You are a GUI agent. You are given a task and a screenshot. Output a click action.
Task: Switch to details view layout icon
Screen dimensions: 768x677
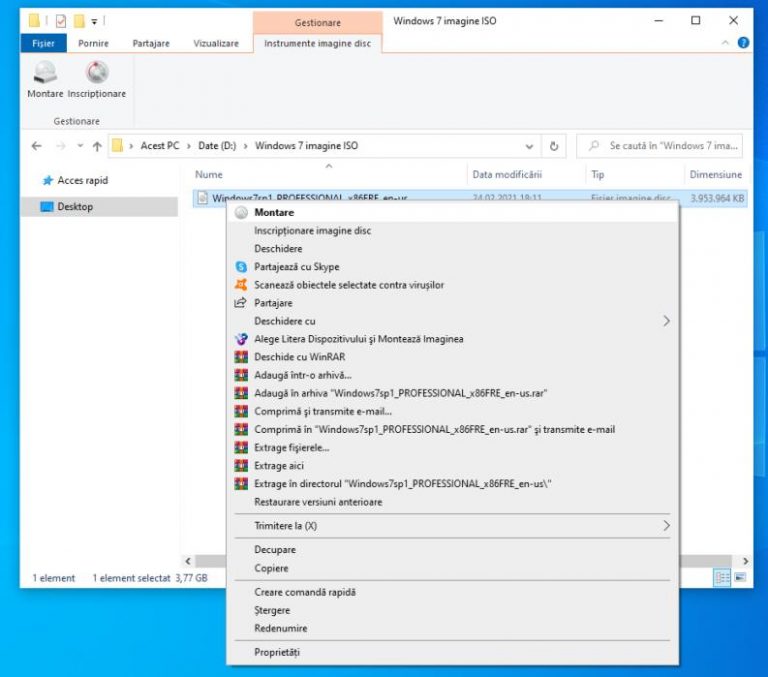722,578
